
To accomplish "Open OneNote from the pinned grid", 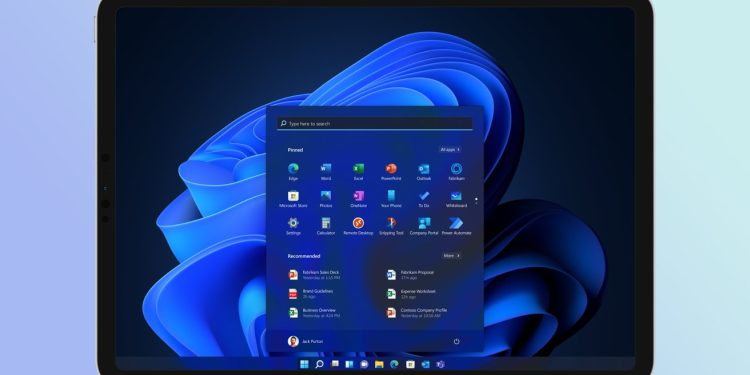I will pos(358,199).
